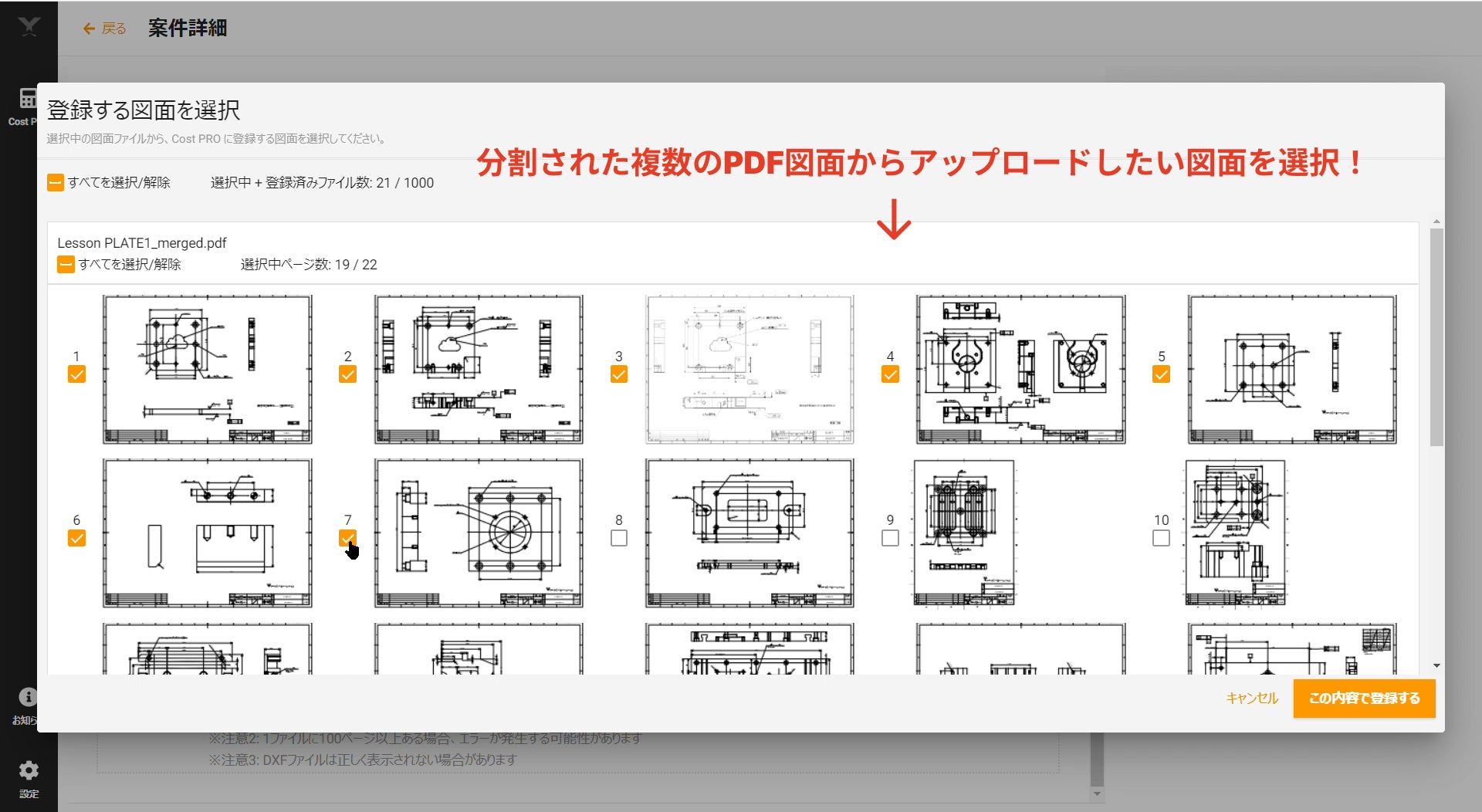Select page 2 drawing thumbnail
The height and width of the screenshot is (812, 1482).
479,369
